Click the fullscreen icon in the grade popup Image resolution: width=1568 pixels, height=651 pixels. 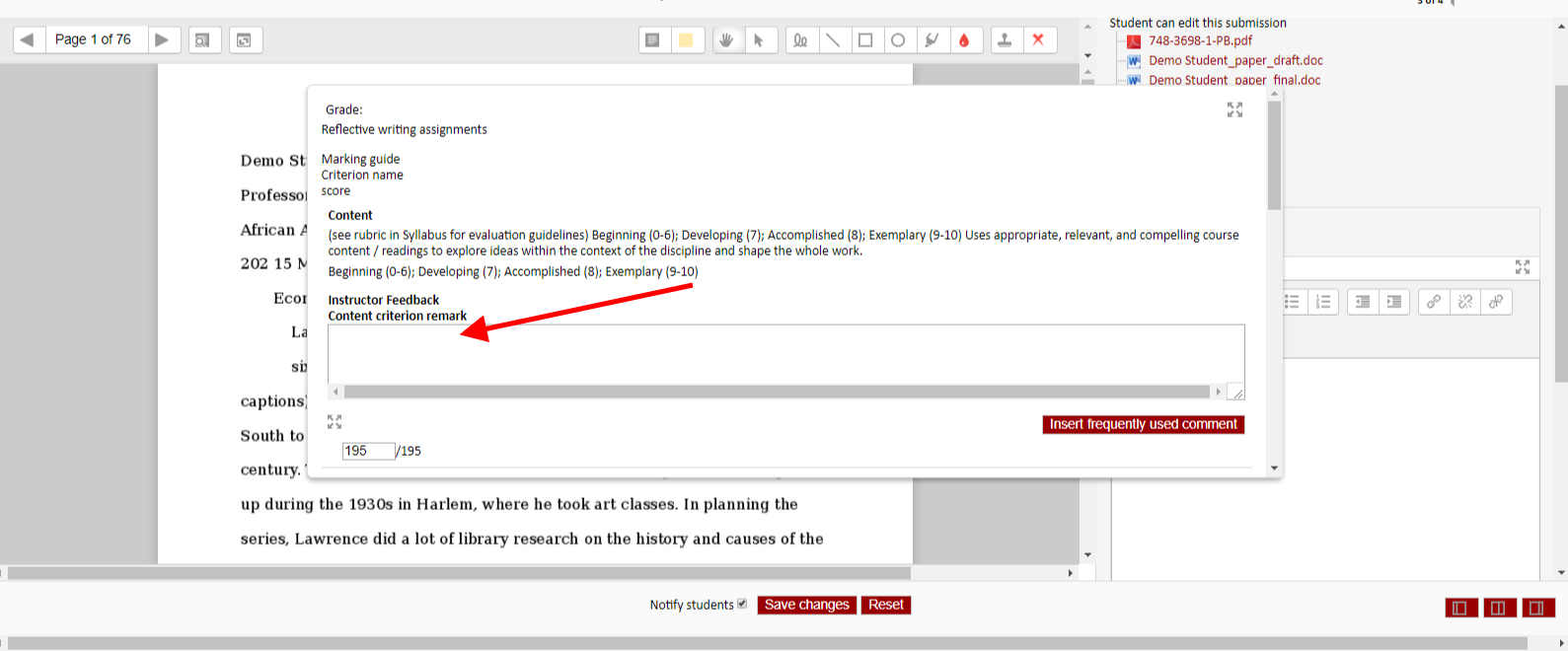coord(1234,109)
